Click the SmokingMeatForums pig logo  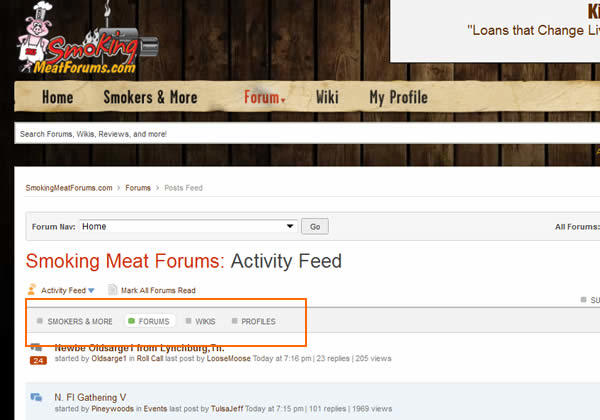pyautogui.click(x=86, y=38)
